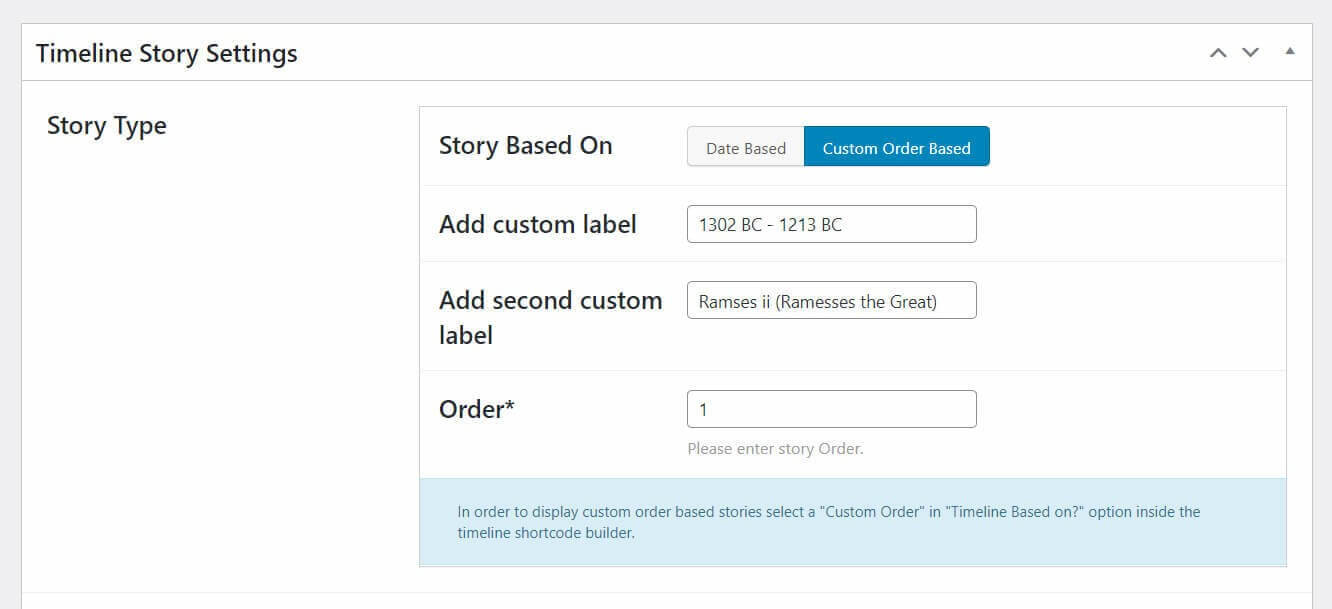Click the Order* field label

475,408
